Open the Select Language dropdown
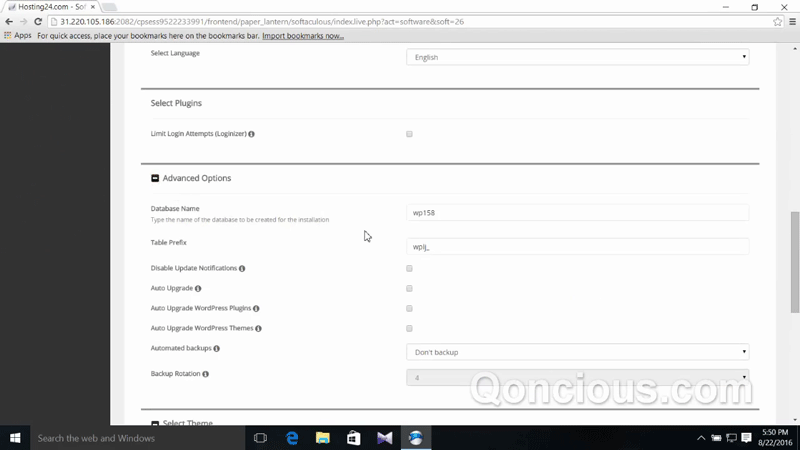Viewport: 800px width, 450px height. coord(577,57)
